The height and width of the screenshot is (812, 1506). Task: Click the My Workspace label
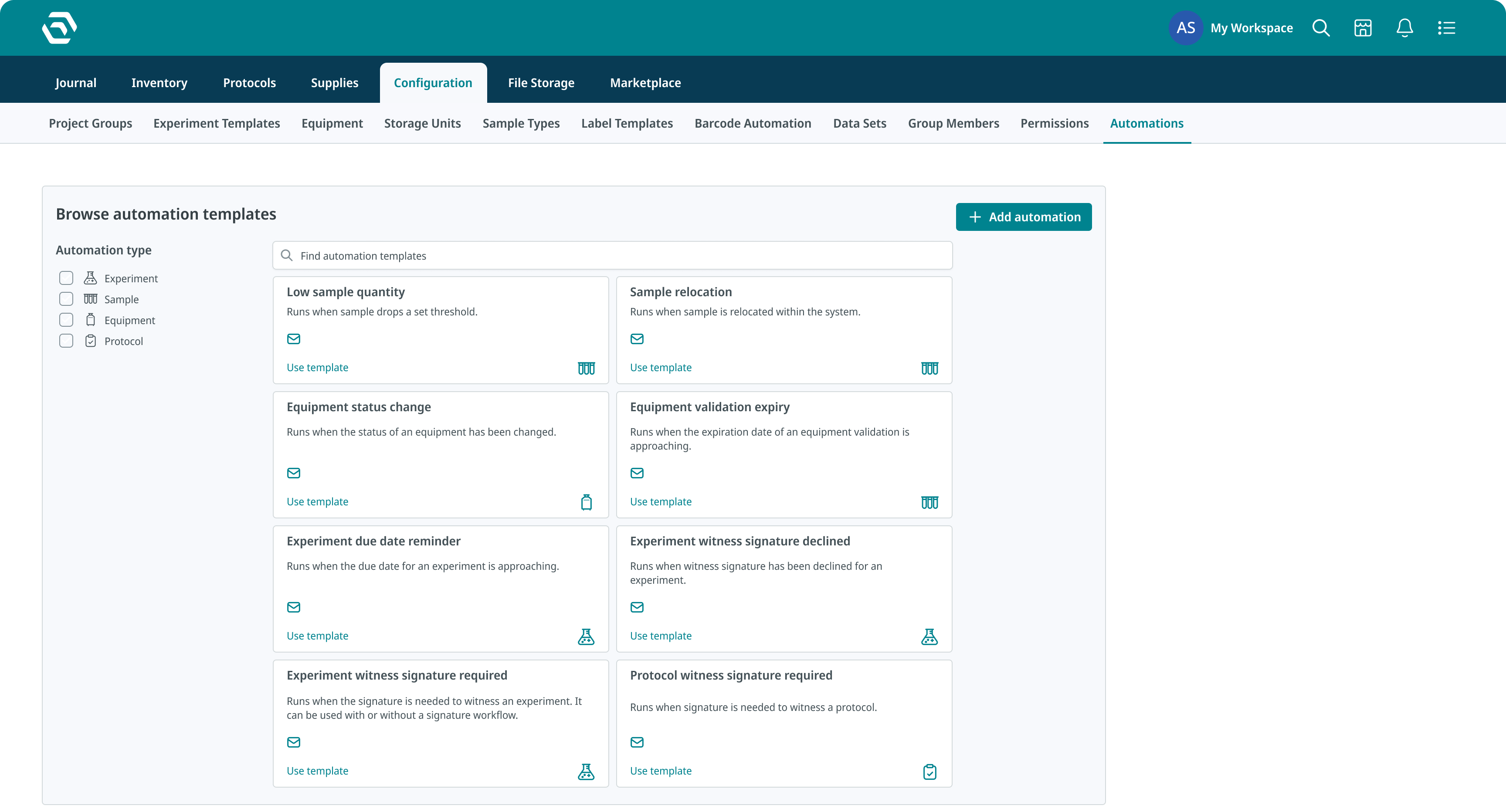tap(1251, 28)
